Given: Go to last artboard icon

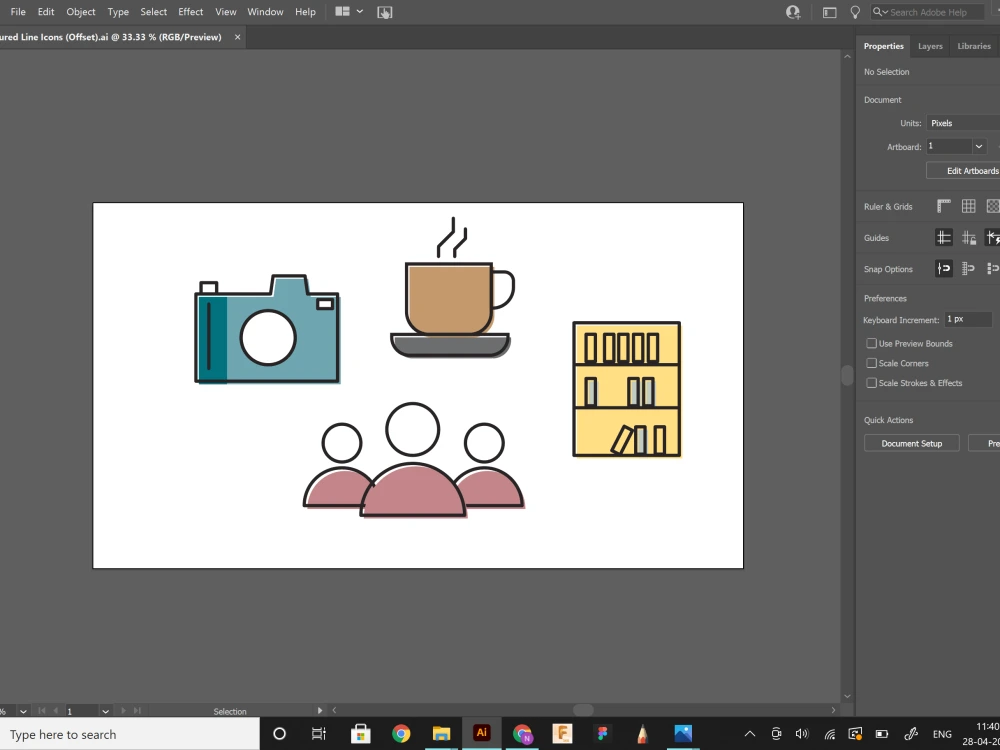Looking at the screenshot, I should tap(137, 710).
